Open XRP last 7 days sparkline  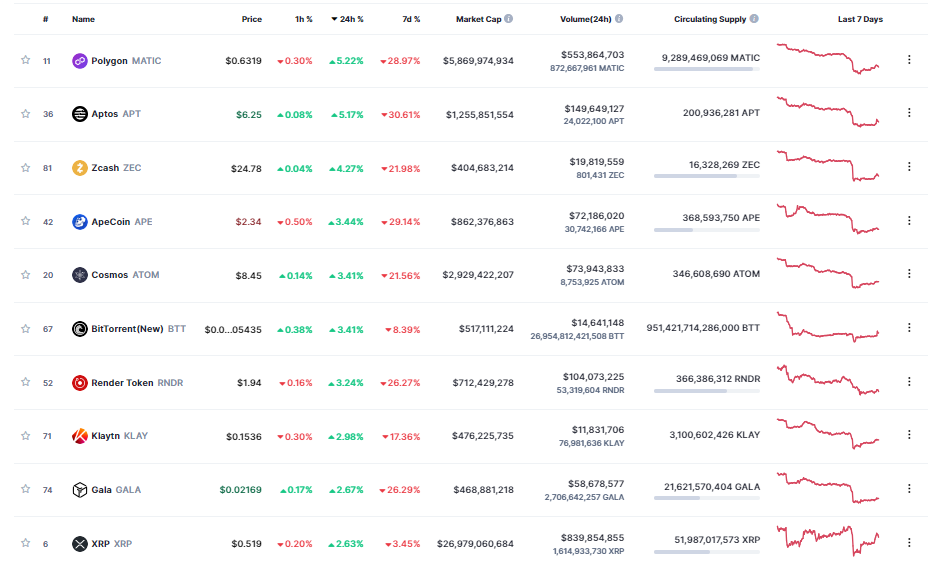[828, 540]
